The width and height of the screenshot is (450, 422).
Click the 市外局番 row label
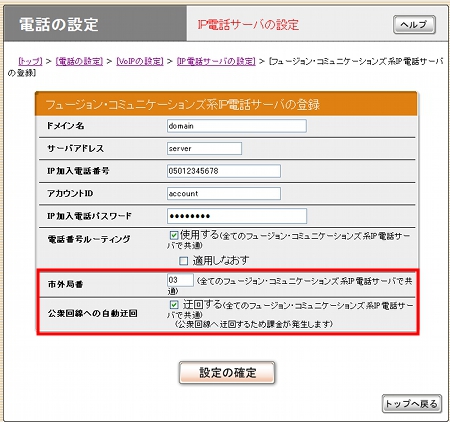coord(65,284)
